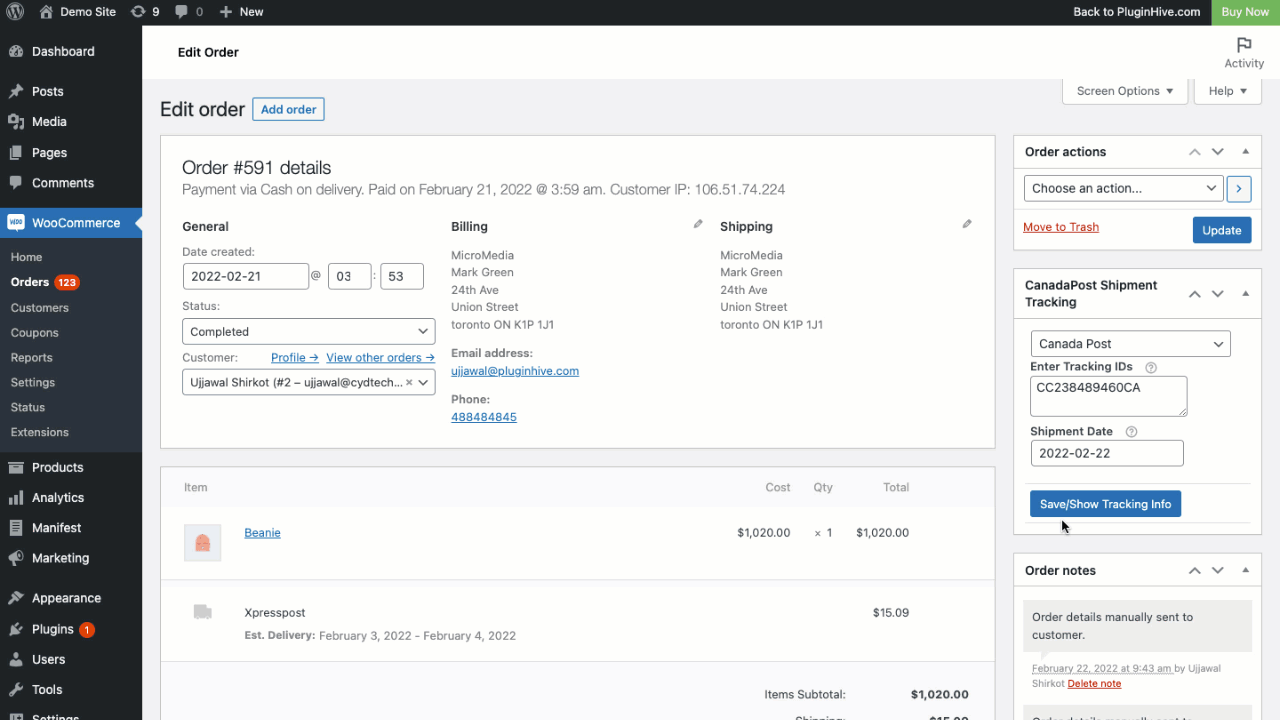The image size is (1280, 720).
Task: Click the pencil icon to edit Shipping
Action: (967, 225)
